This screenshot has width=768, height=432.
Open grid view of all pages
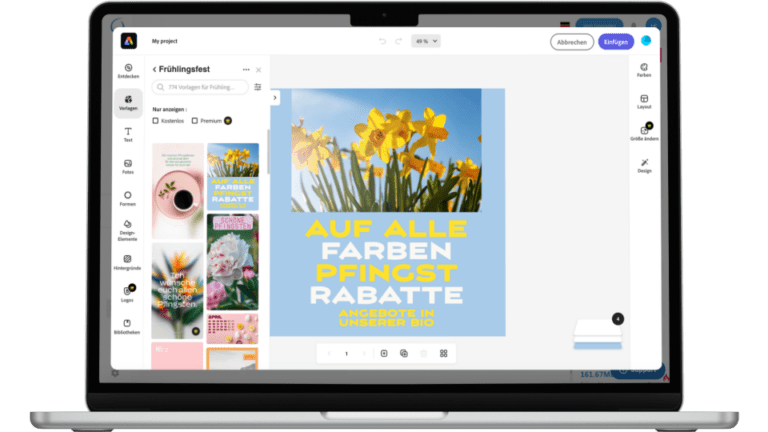[444, 353]
